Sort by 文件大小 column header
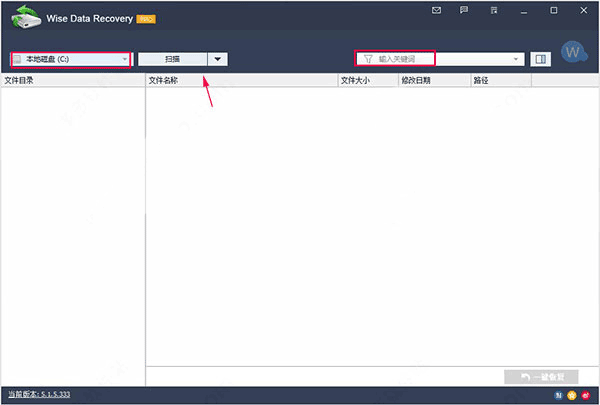The height and width of the screenshot is (405, 600). [x=368, y=80]
